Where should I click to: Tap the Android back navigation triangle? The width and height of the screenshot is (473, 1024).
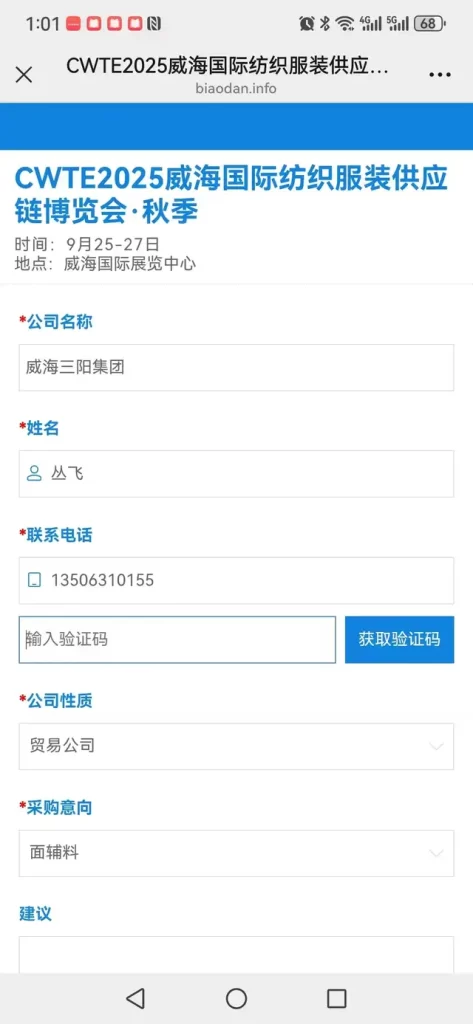point(135,998)
